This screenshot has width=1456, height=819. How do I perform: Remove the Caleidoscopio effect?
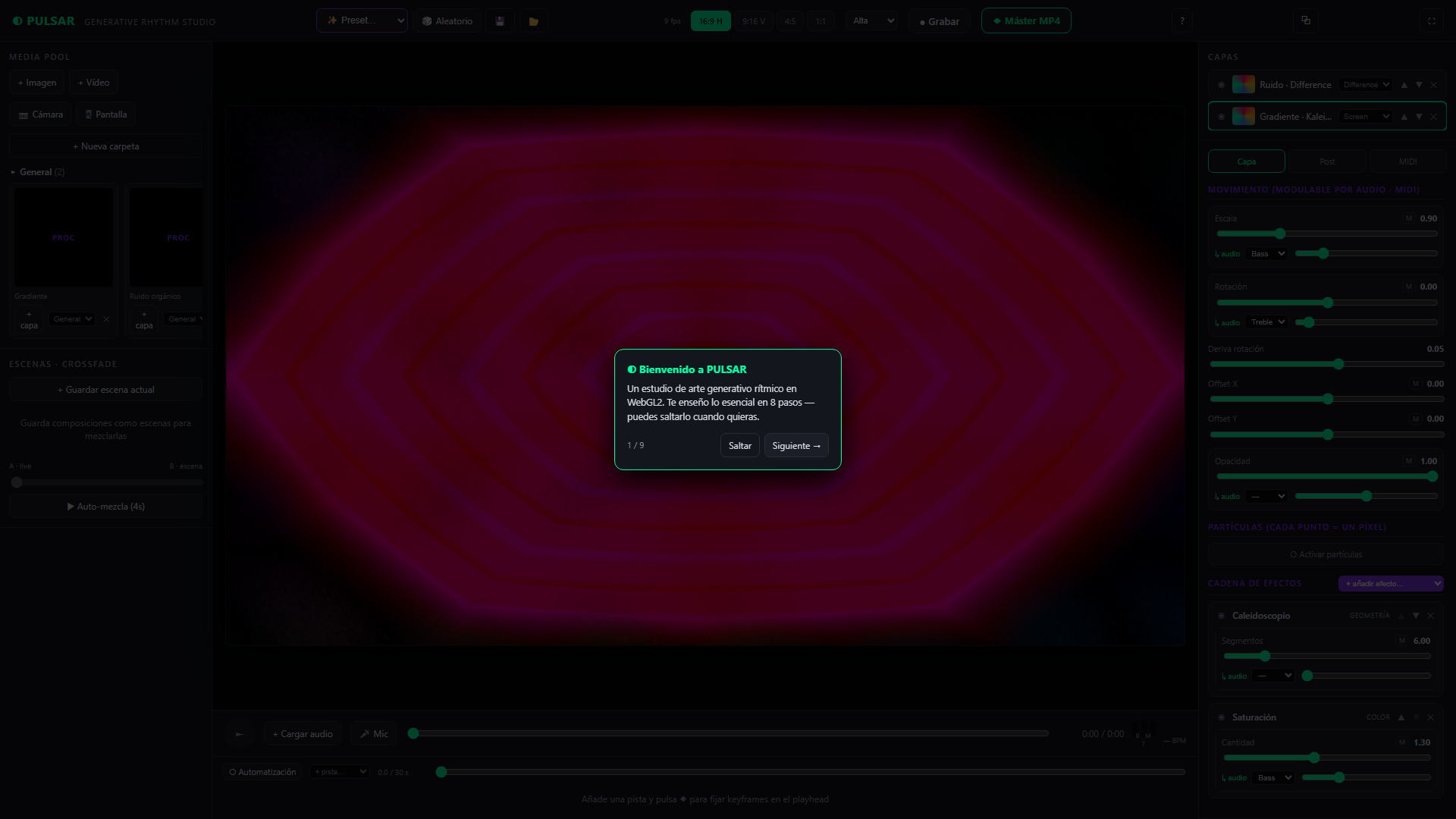(1430, 616)
